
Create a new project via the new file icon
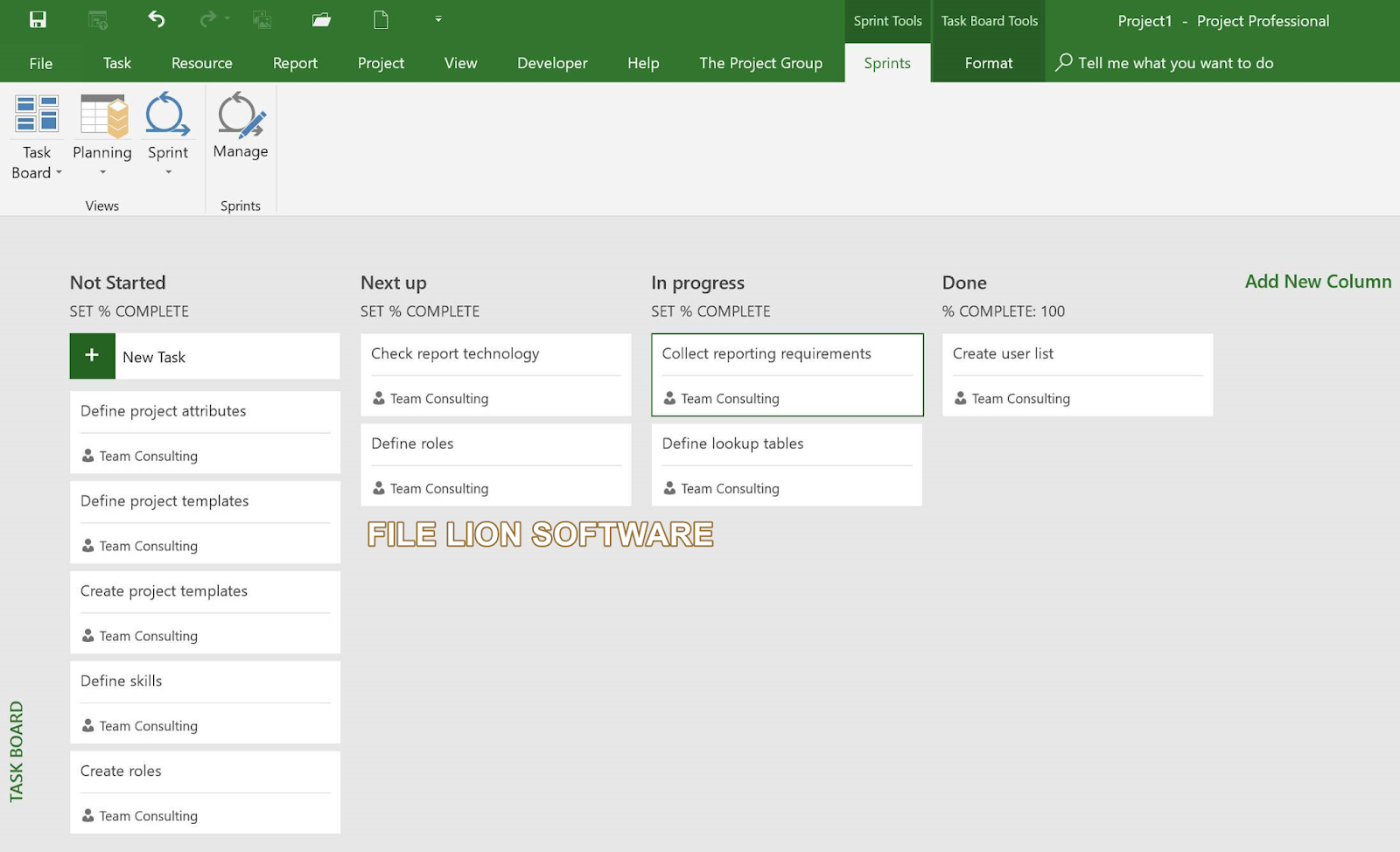380,19
